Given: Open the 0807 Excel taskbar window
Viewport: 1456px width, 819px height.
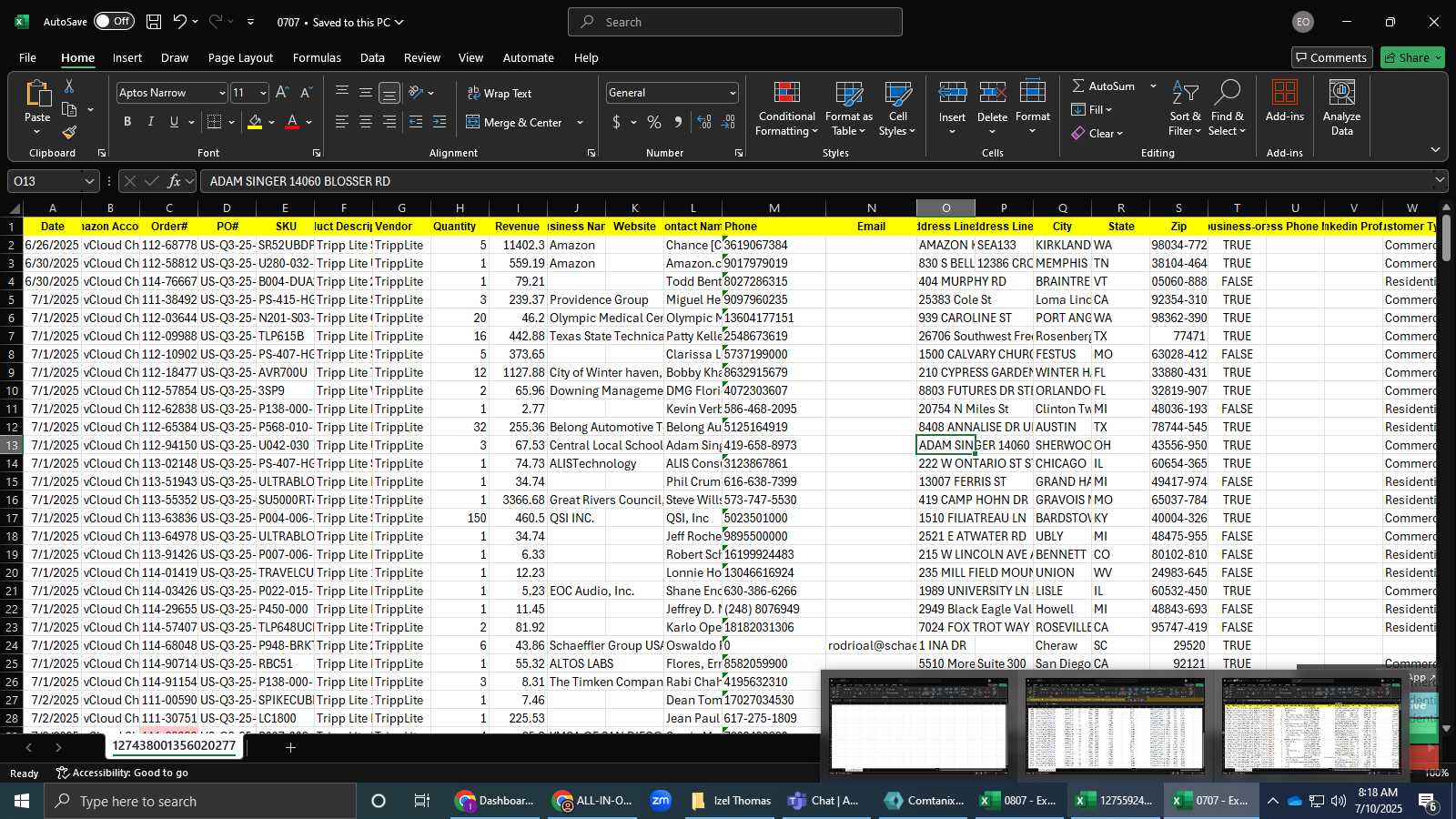Looking at the screenshot, I should click(x=1017, y=801).
